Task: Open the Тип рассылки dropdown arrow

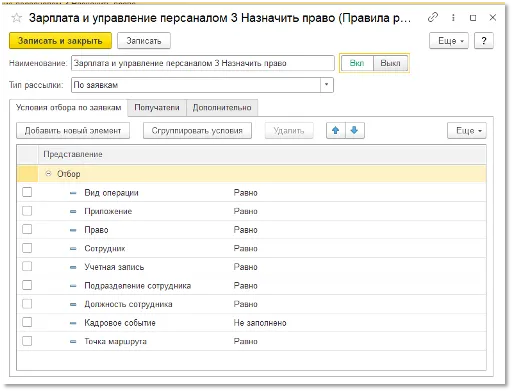Action: pos(327,85)
